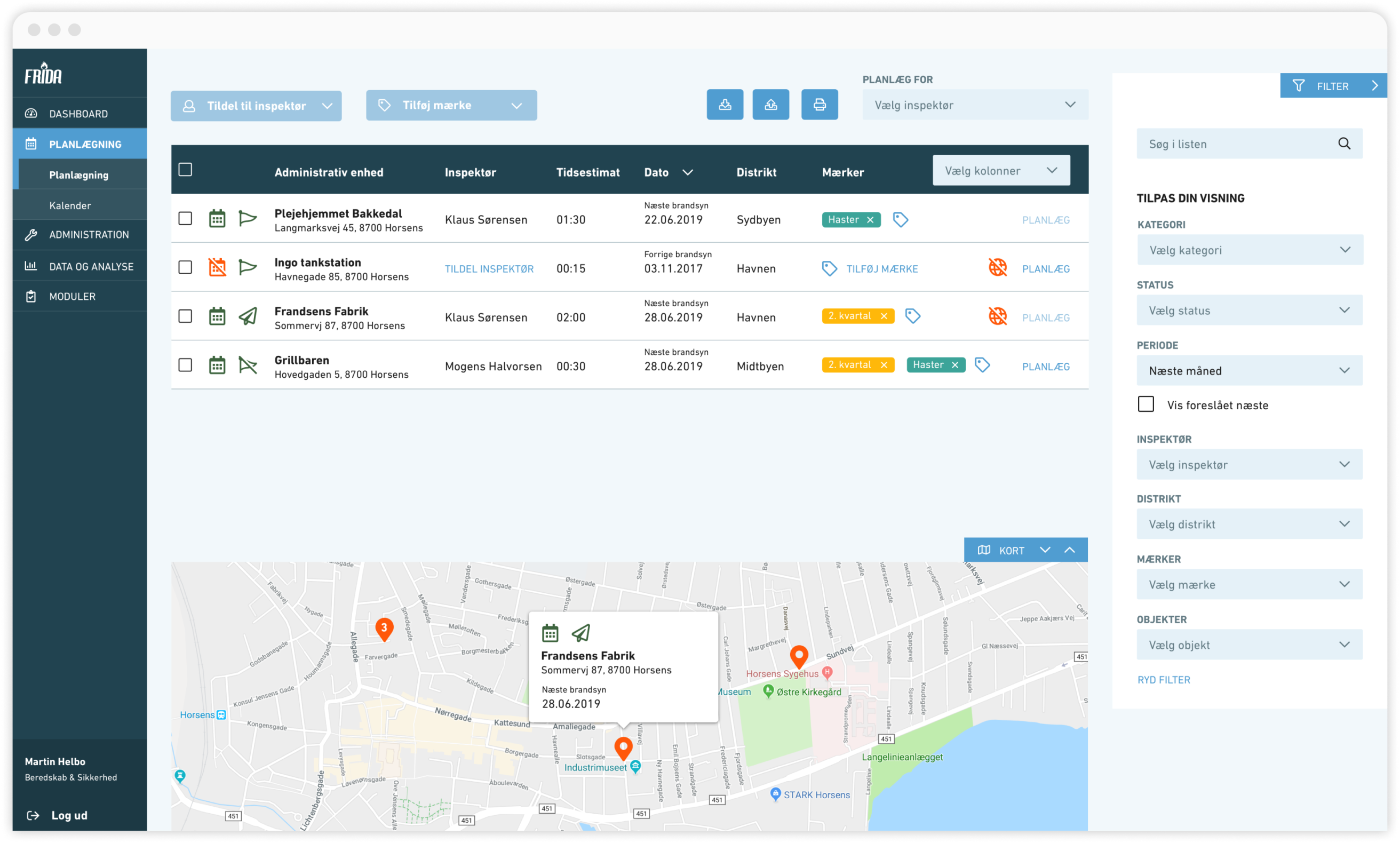This screenshot has width=1400, height=843.
Task: Click Planlæg link for Grillbaren
Action: point(1046,367)
